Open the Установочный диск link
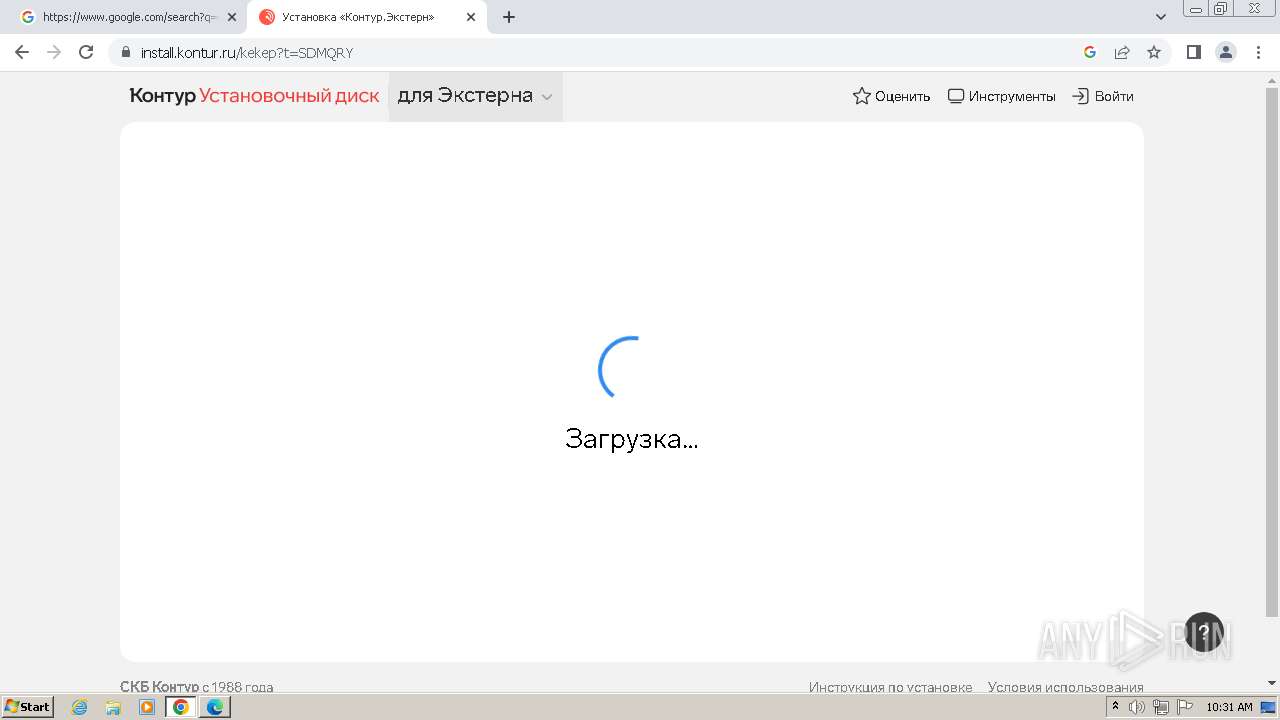 289,96
